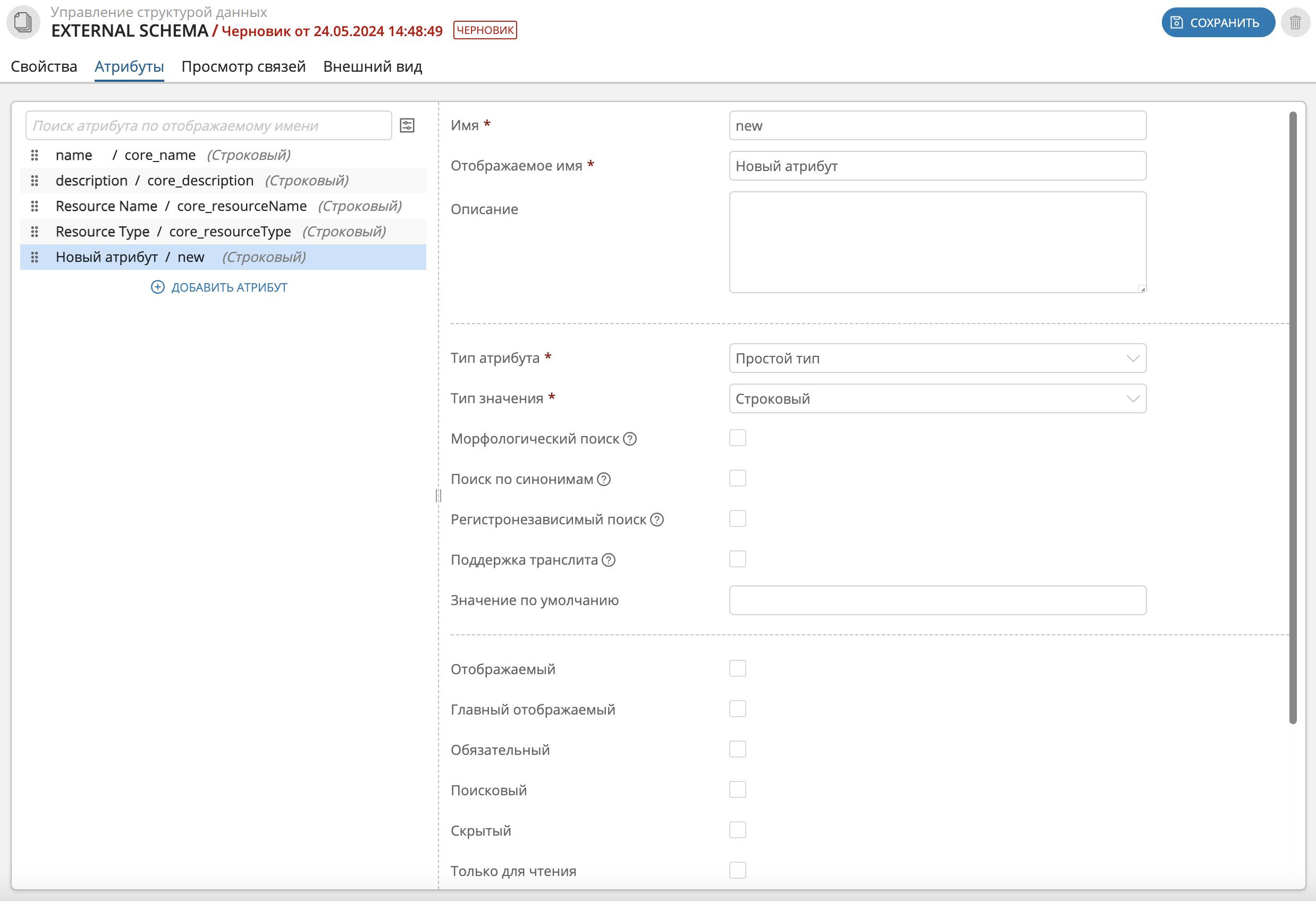This screenshot has width=1316, height=901.
Task: Click the Значение по умолчанию input field
Action: [937, 600]
